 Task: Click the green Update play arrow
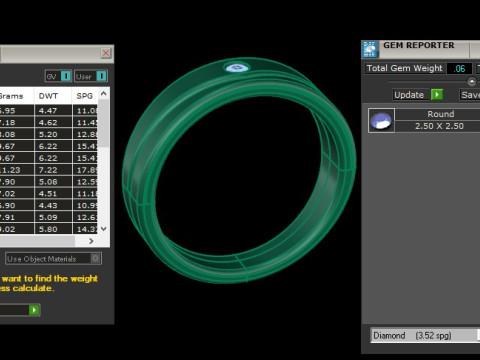point(437,95)
